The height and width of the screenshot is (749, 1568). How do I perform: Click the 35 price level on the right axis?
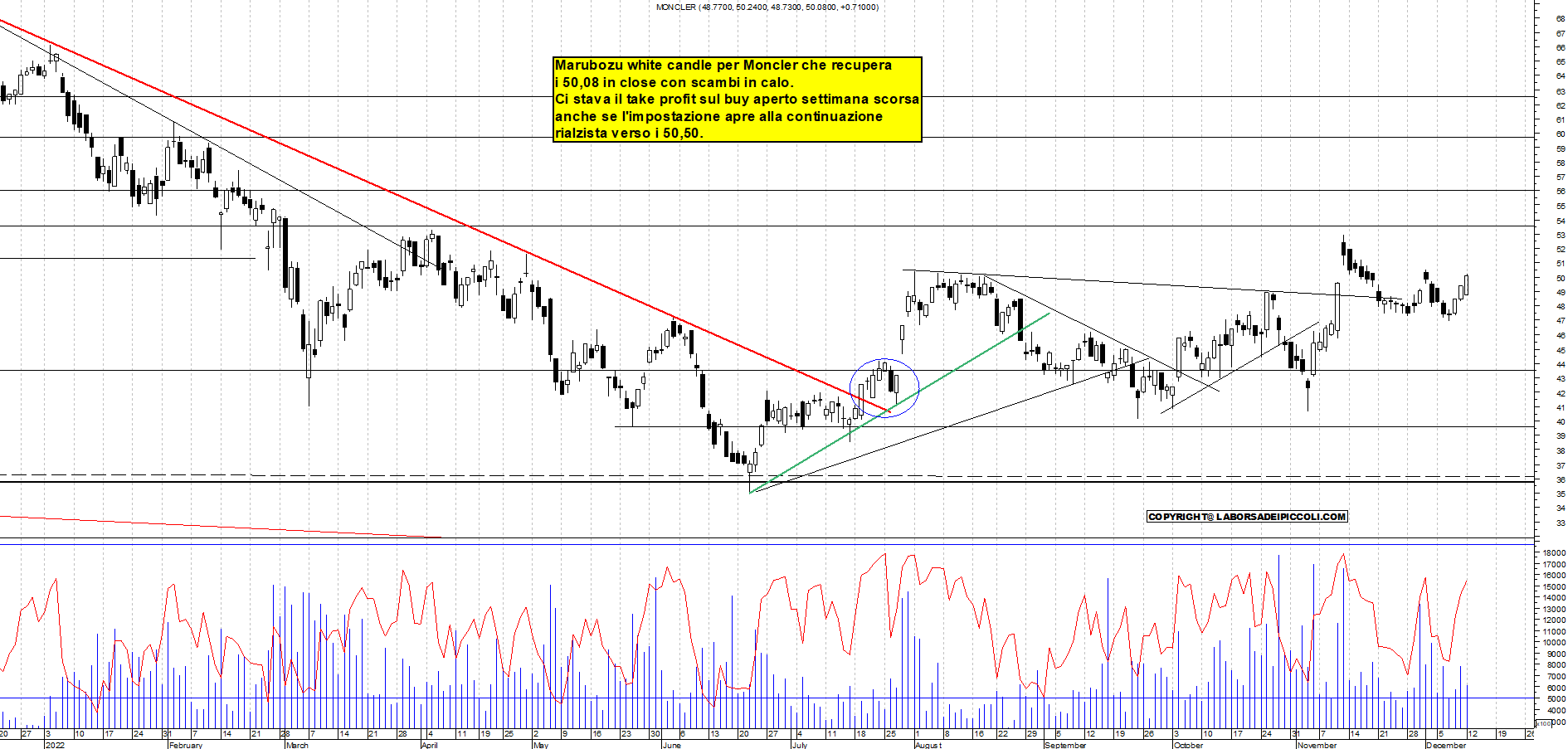[1561, 494]
